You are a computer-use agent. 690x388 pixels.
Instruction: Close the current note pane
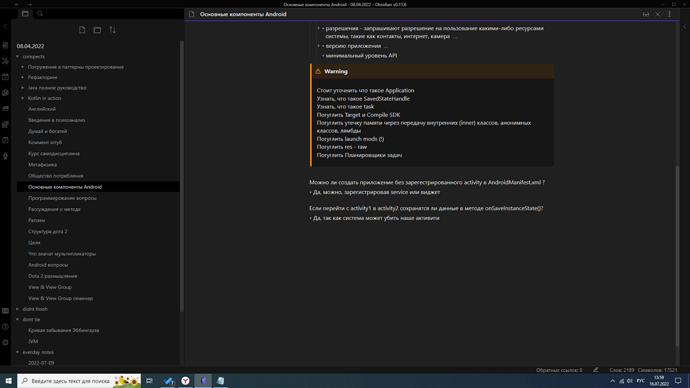657,15
